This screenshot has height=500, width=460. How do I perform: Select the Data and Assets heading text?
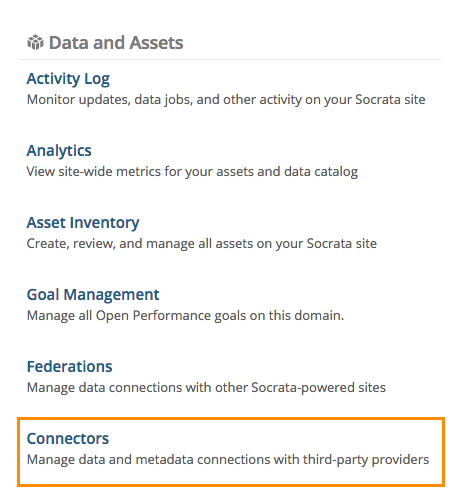coord(116,43)
